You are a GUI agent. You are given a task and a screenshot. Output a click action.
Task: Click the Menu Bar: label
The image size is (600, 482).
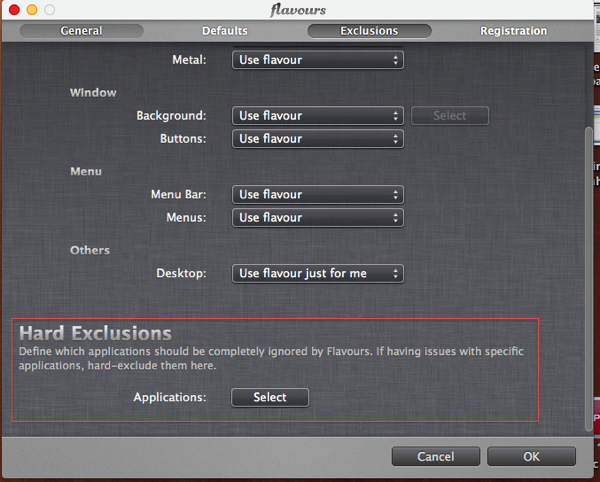tap(178, 194)
